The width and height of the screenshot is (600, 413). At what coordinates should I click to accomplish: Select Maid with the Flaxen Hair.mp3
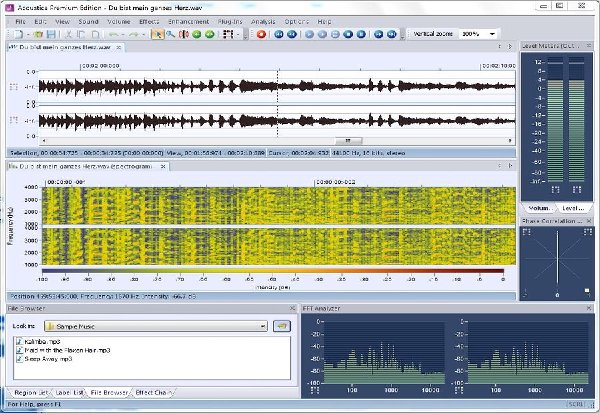[64, 350]
